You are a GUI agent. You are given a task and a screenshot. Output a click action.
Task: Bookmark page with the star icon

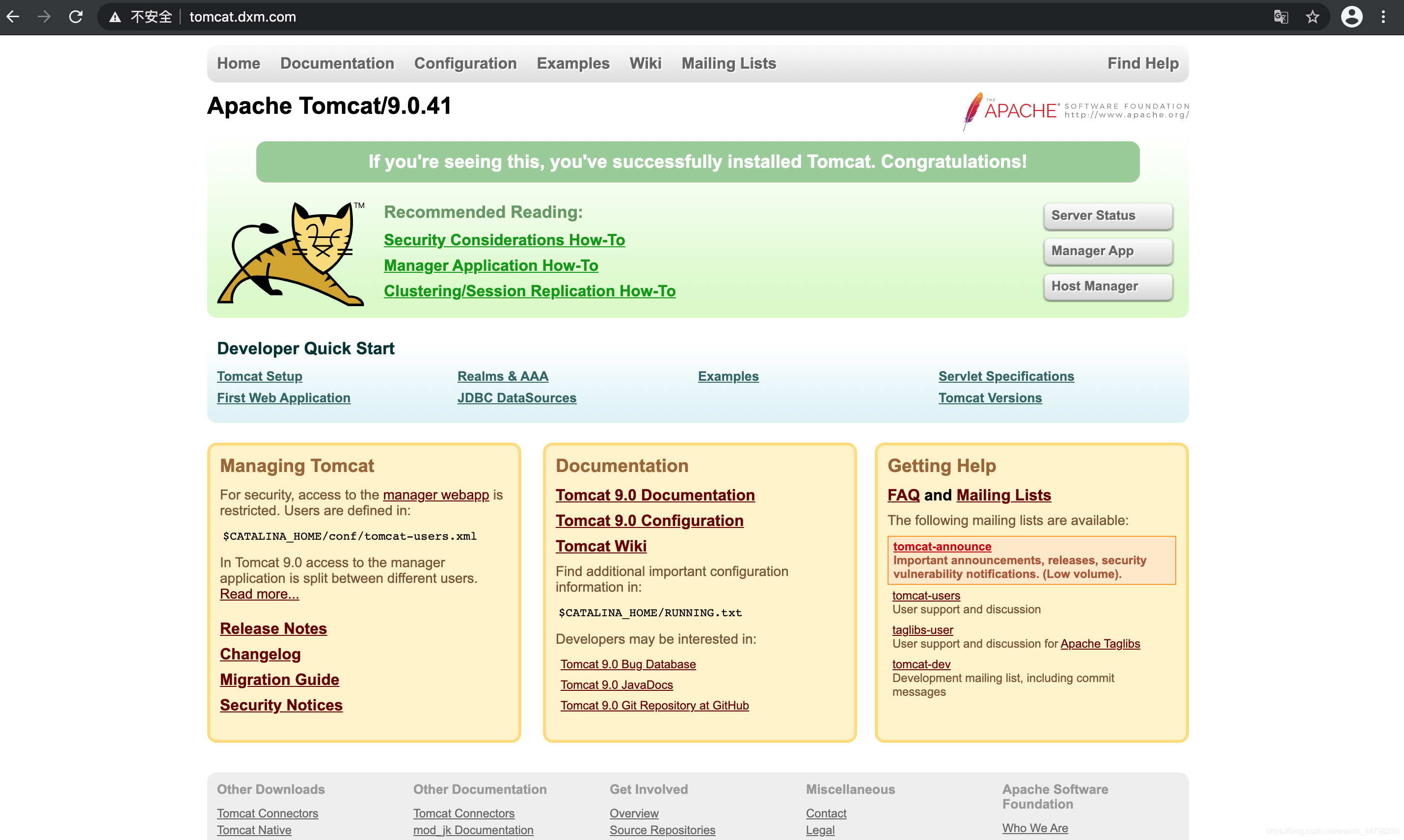click(x=1312, y=17)
